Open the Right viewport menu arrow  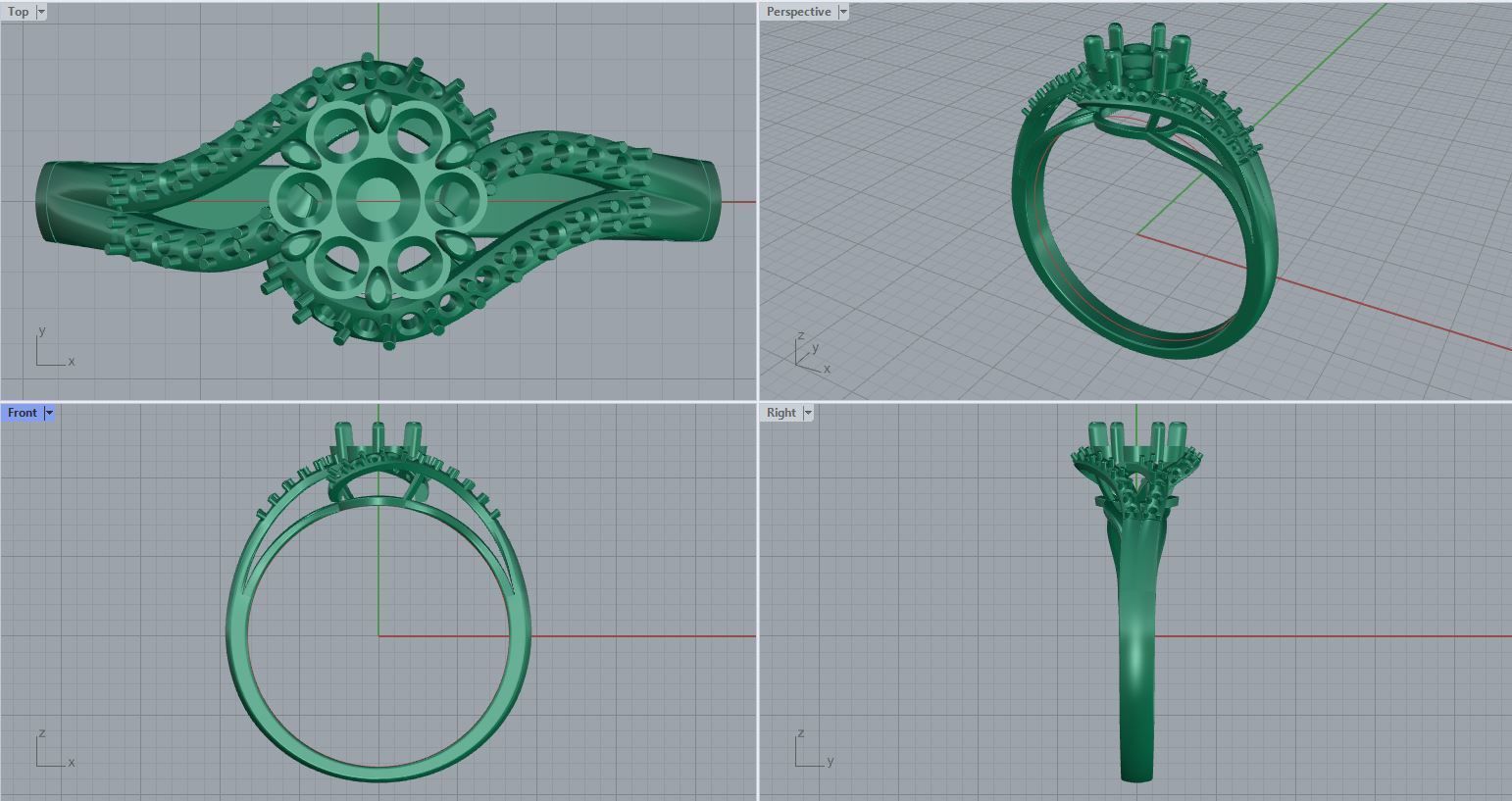click(x=808, y=413)
